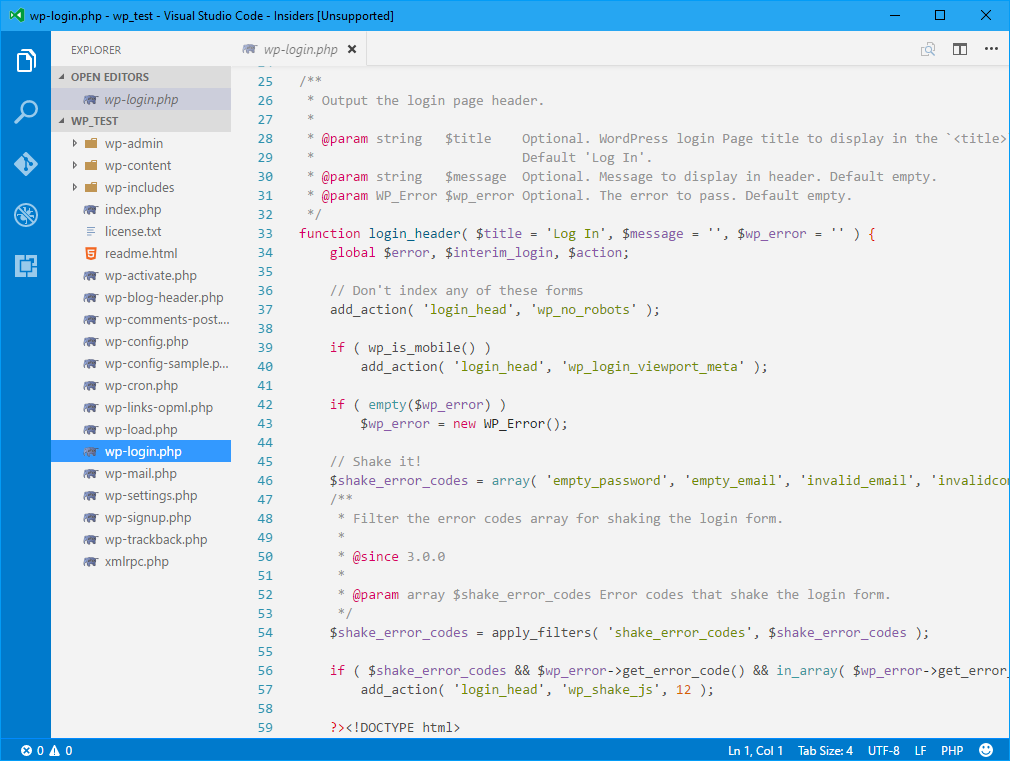The height and width of the screenshot is (761, 1010).
Task: Open wp-cron.php in the file tree
Action: pos(141,385)
